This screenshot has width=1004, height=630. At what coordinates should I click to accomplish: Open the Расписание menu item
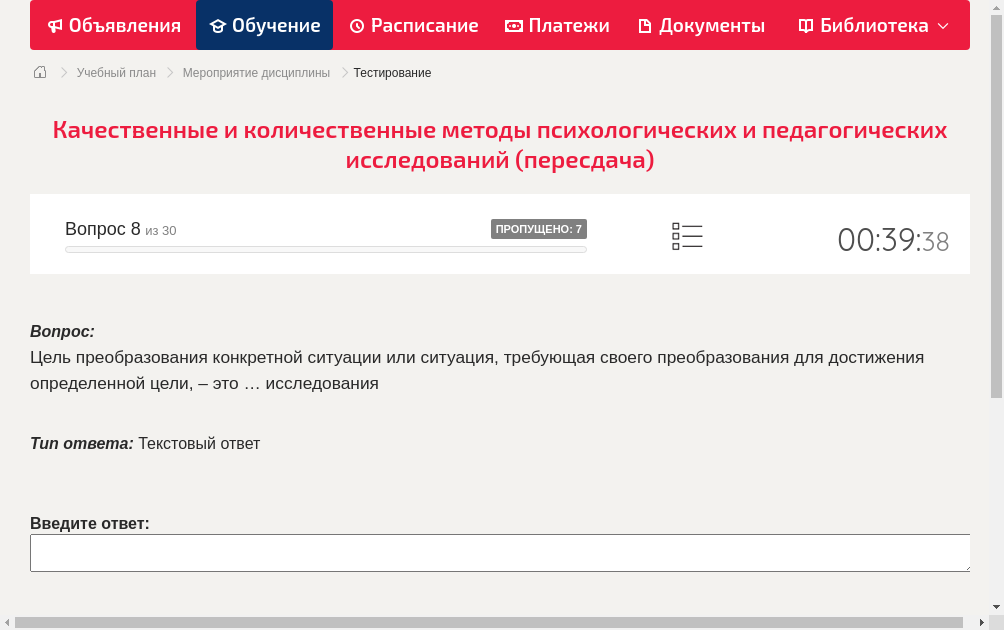pyautogui.click(x=413, y=25)
